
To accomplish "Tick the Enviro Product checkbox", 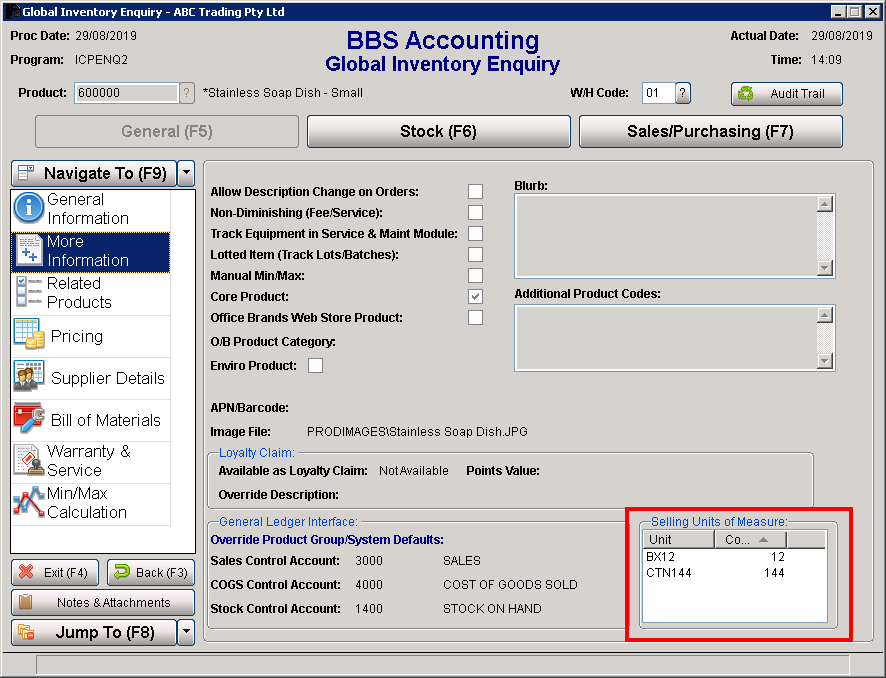I will (315, 366).
